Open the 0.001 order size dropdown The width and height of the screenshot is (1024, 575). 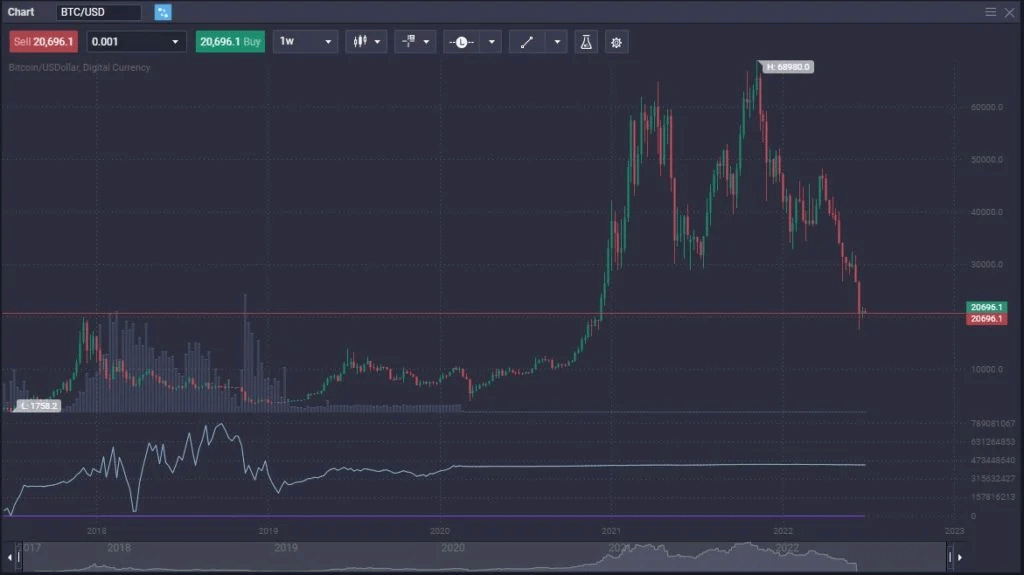[x=136, y=42]
